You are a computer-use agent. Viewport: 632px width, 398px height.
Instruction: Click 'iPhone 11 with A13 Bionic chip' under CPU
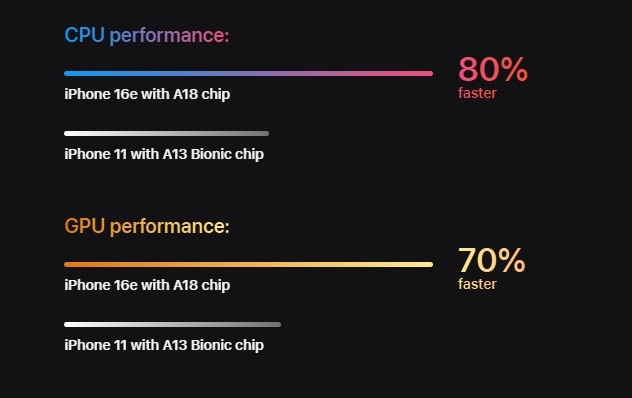[164, 154]
